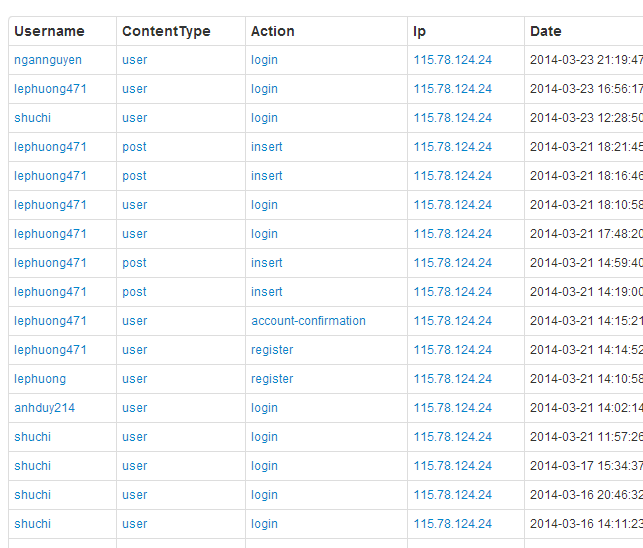This screenshot has height=548, width=643.
Task: Click the register action in lephuong's row
Action: 272,379
